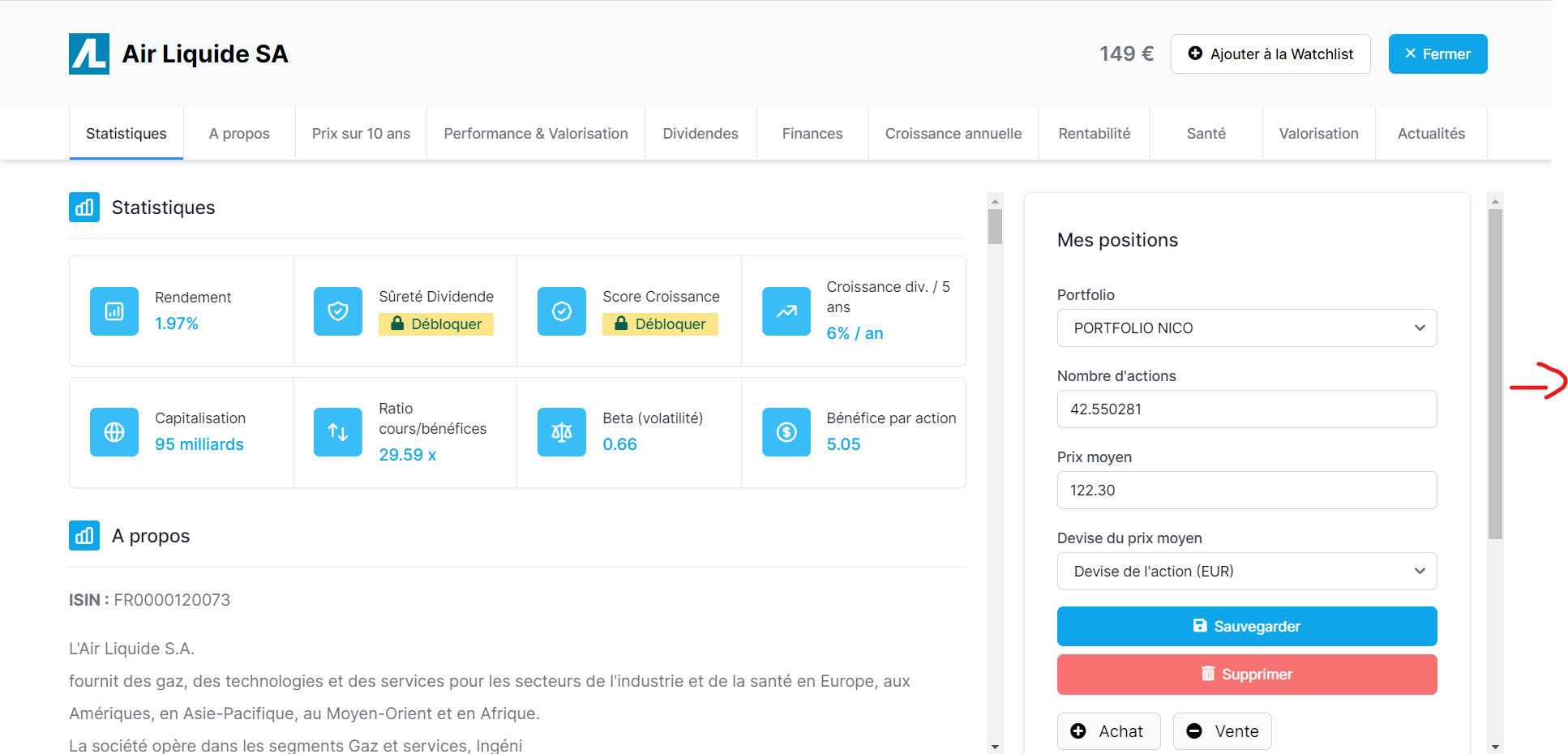Unlock Score Croissance with Débloquer
This screenshot has width=1568, height=754.
point(660,323)
